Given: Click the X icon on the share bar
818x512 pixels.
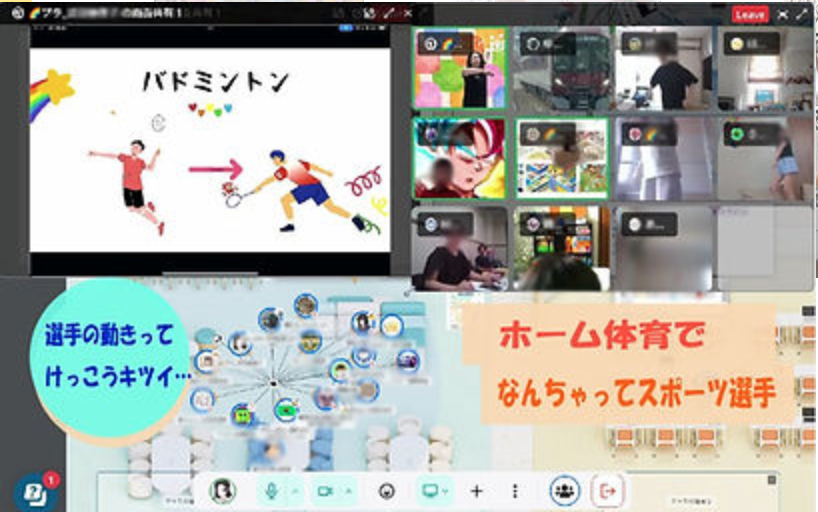Looking at the screenshot, I should [x=408, y=14].
